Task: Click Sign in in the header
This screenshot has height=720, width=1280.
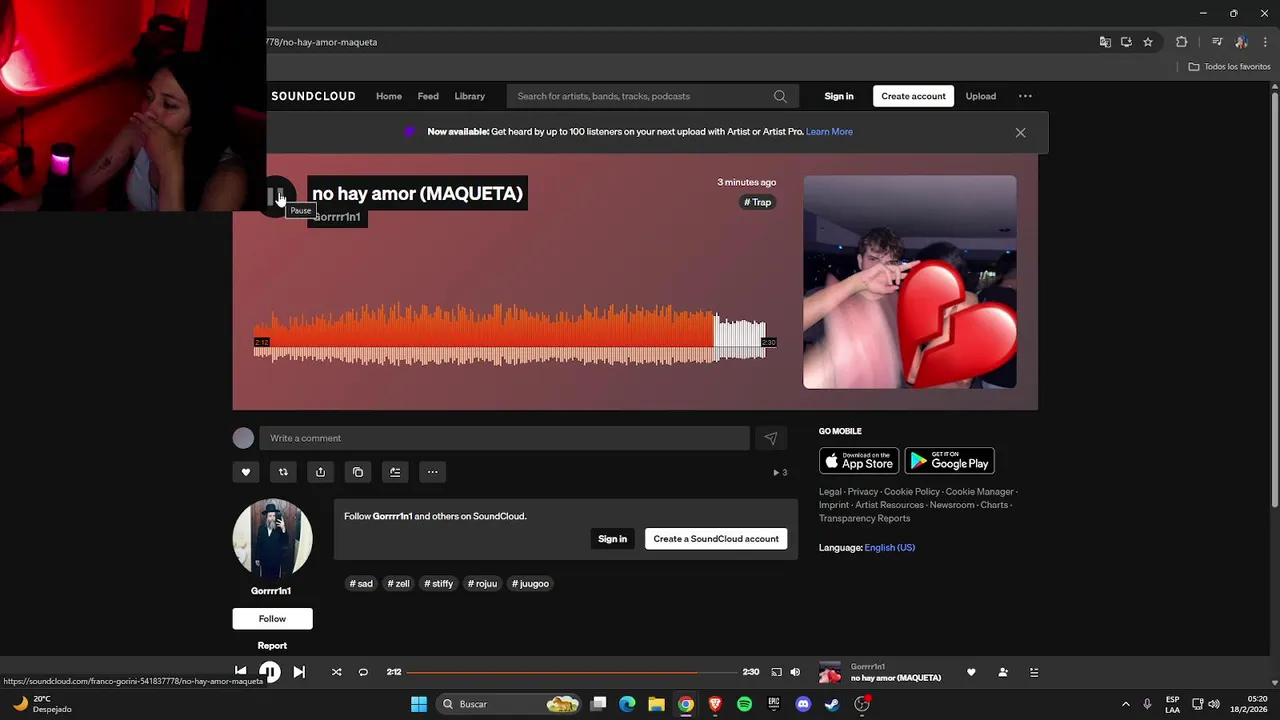Action: [x=839, y=96]
